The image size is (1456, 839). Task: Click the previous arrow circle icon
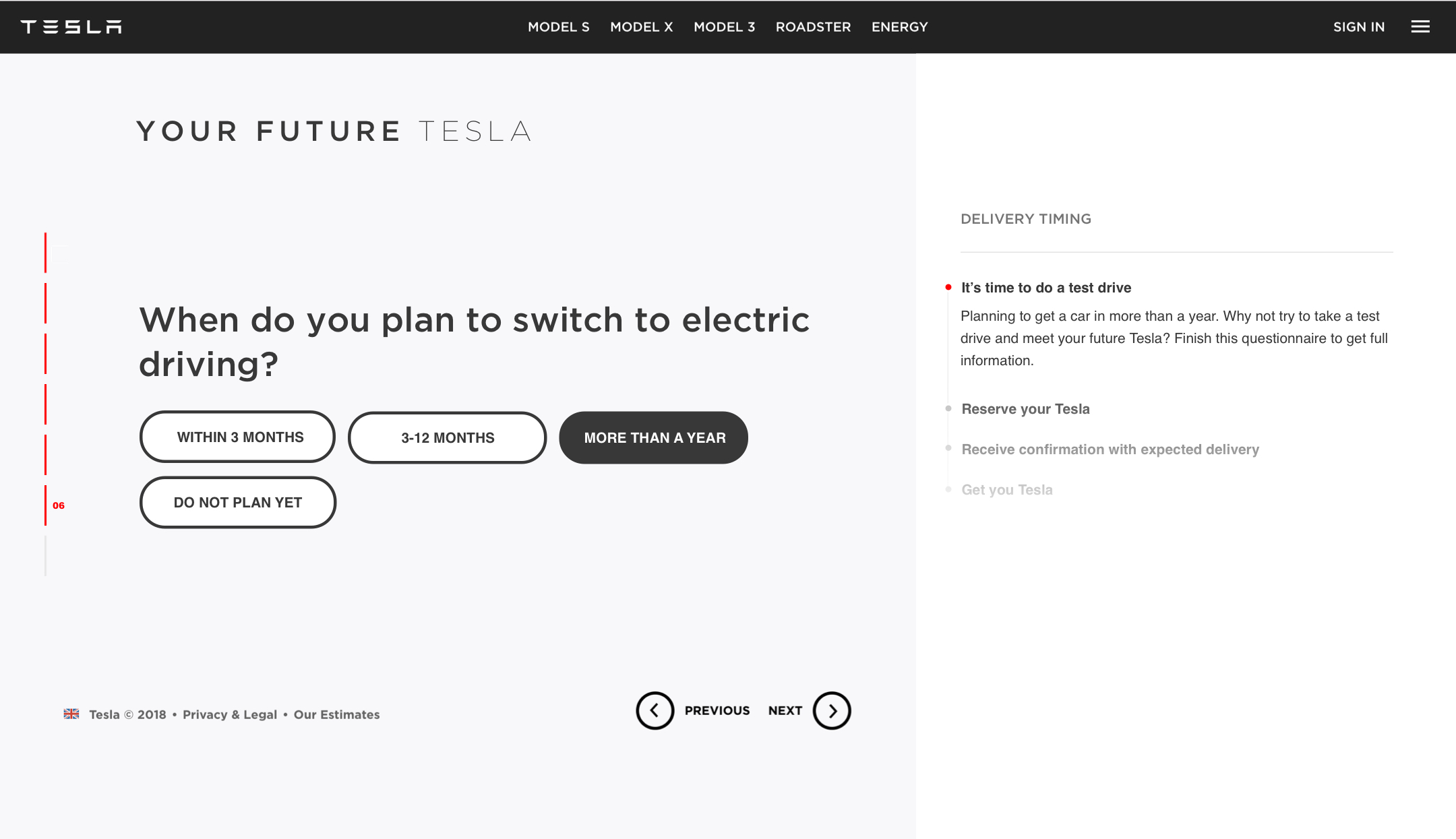[655, 710]
